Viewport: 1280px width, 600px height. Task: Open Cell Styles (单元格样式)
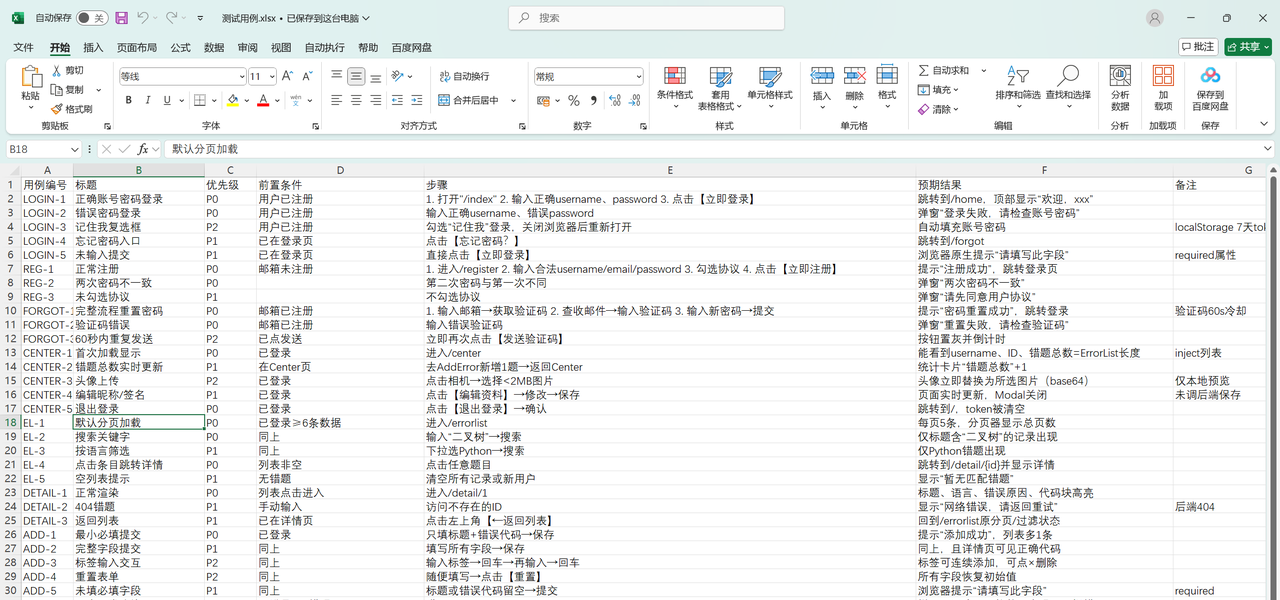(770, 85)
